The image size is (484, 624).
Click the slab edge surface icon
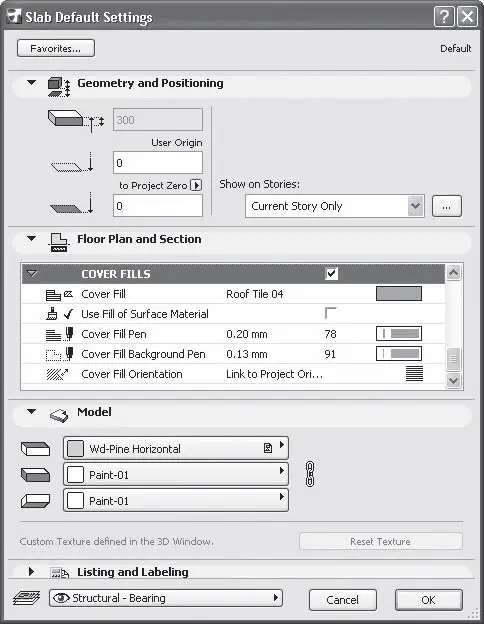[35, 475]
